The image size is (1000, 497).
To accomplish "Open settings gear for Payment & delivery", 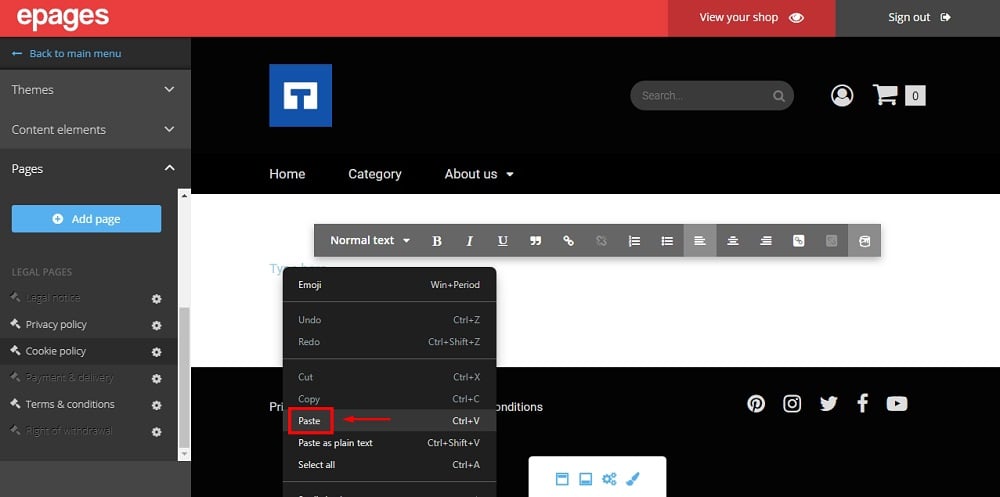I will [x=156, y=378].
